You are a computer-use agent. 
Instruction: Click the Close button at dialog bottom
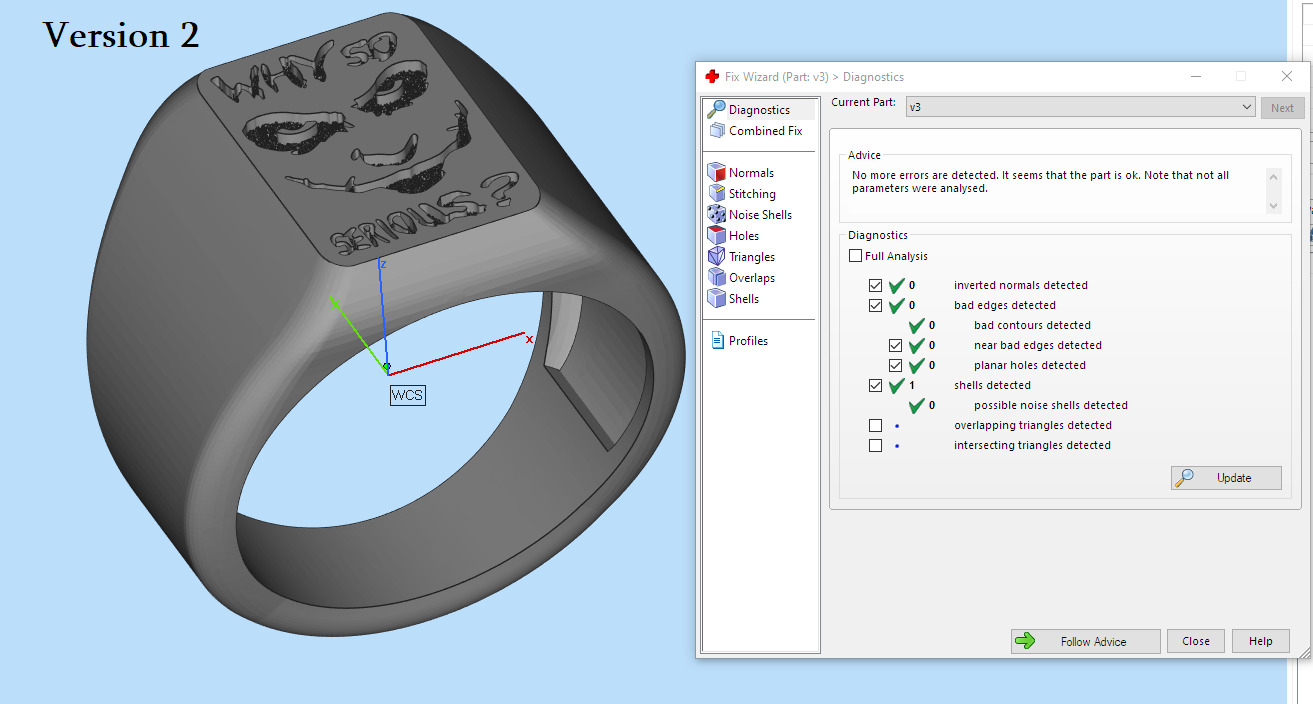(1196, 642)
